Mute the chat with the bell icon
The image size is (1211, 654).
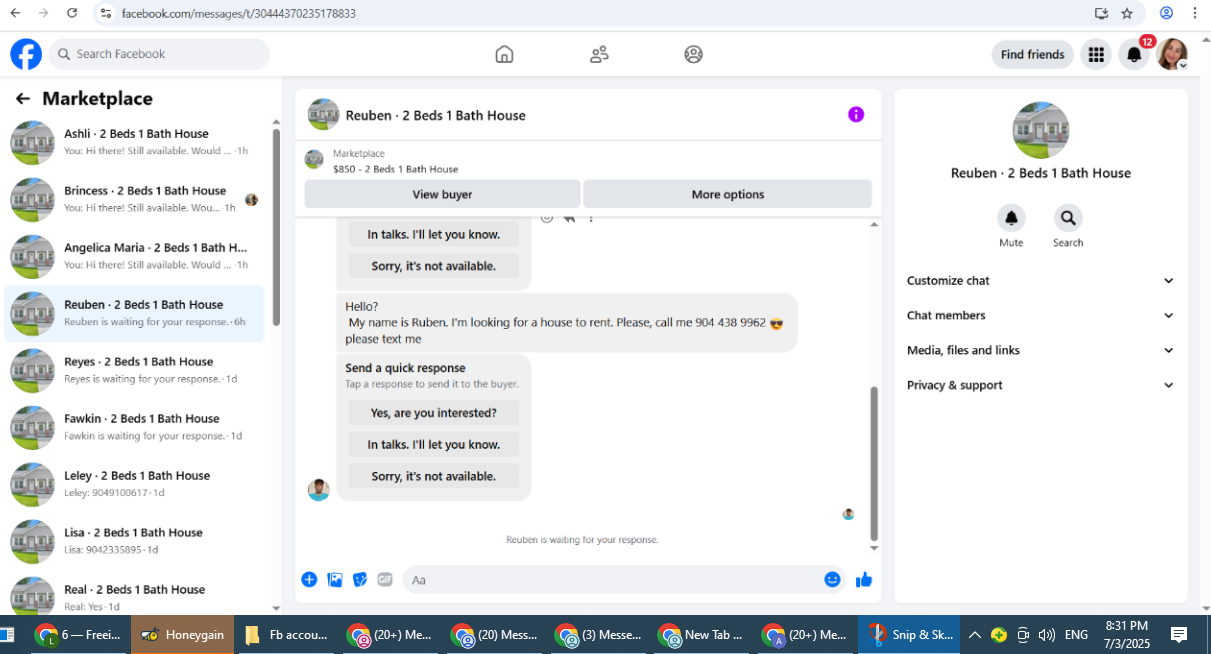[1011, 218]
